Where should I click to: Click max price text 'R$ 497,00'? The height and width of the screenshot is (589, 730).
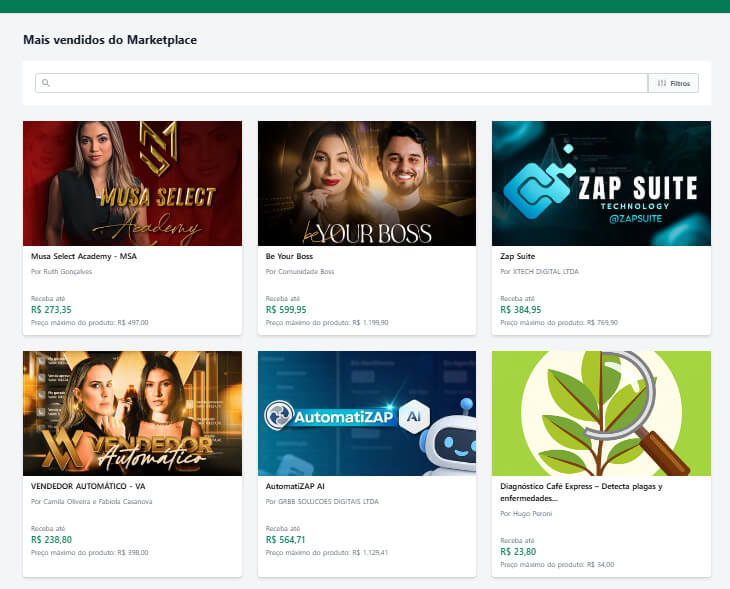click(x=133, y=323)
